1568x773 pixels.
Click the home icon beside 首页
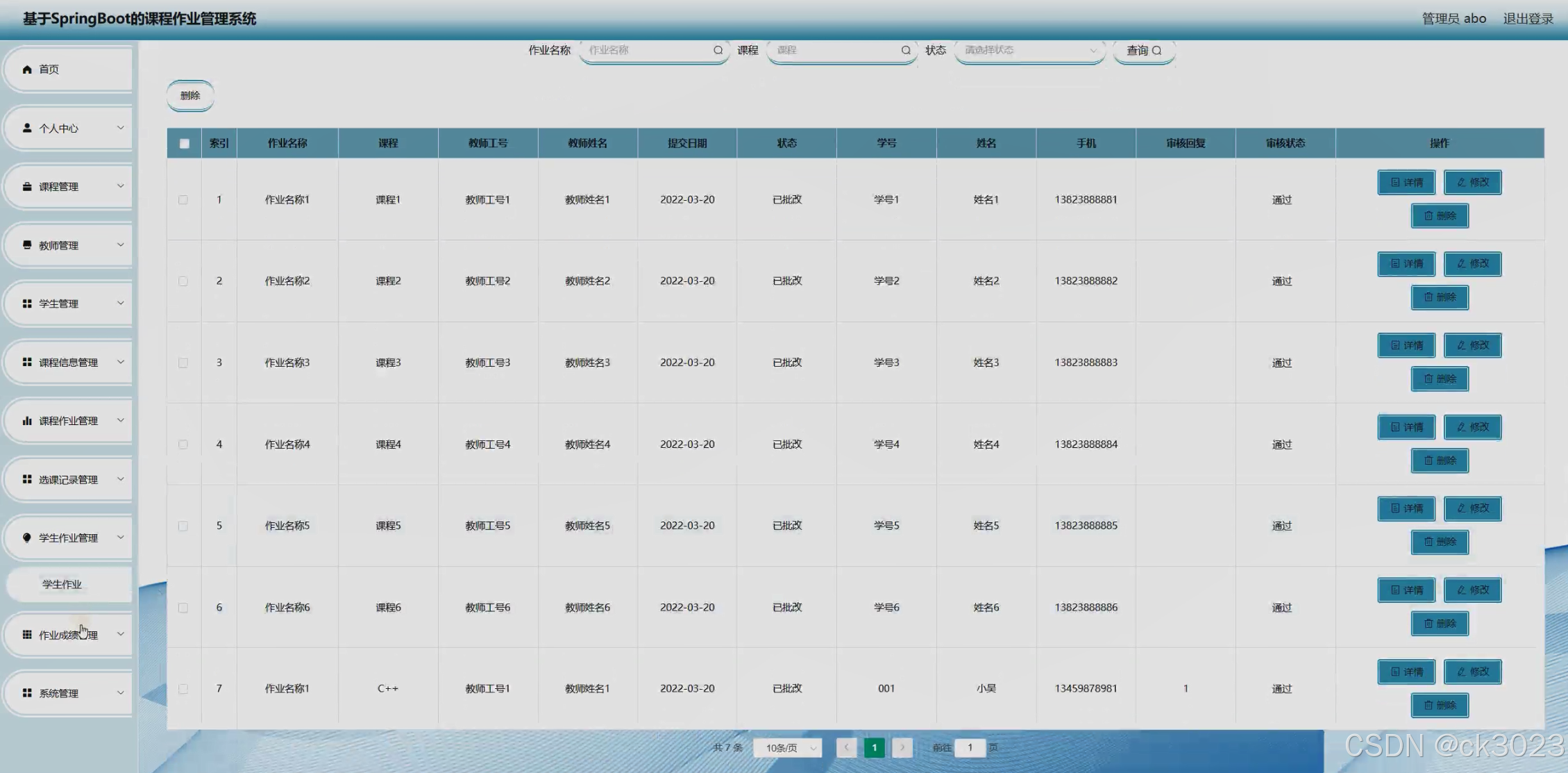click(27, 69)
